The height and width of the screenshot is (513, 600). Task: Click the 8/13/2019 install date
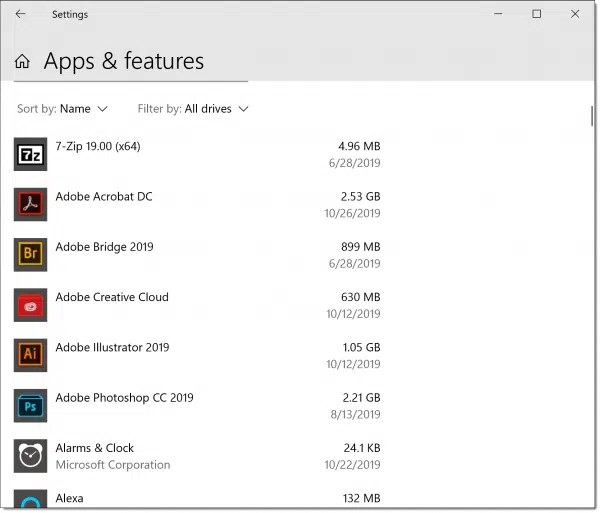355,415
